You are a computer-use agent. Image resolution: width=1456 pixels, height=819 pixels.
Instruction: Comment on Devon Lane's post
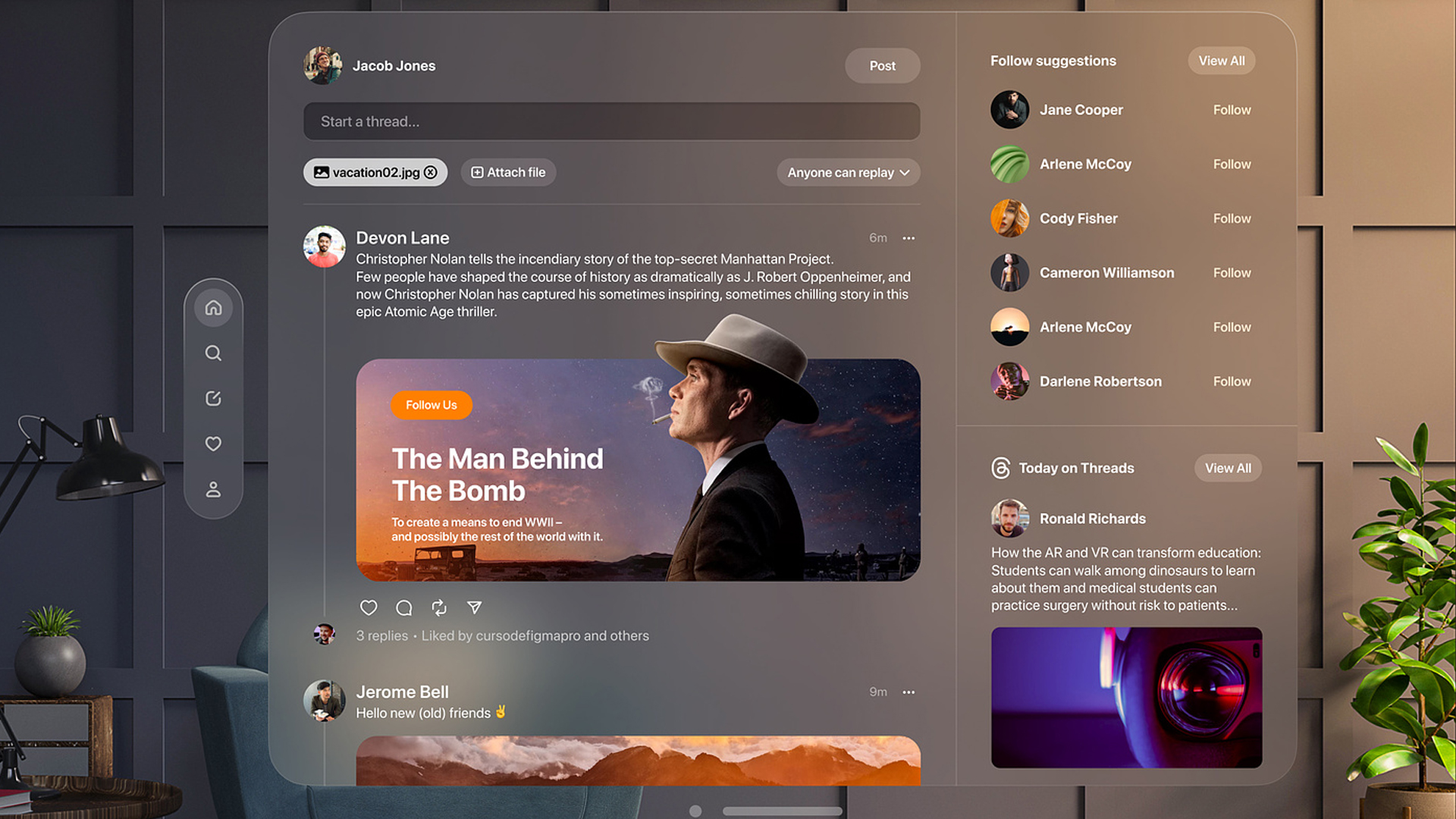click(404, 607)
